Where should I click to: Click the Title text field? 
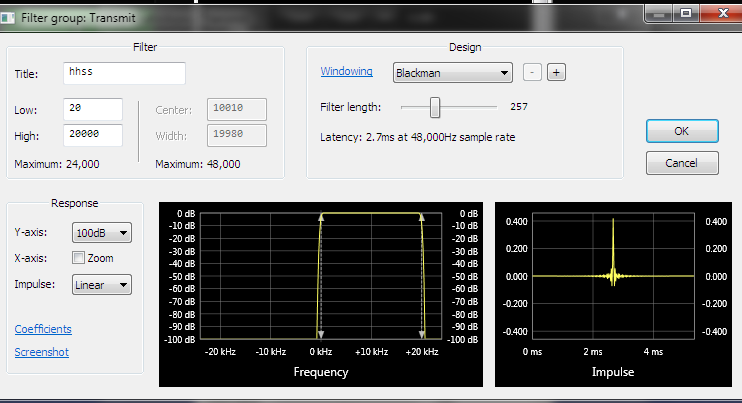[124, 73]
